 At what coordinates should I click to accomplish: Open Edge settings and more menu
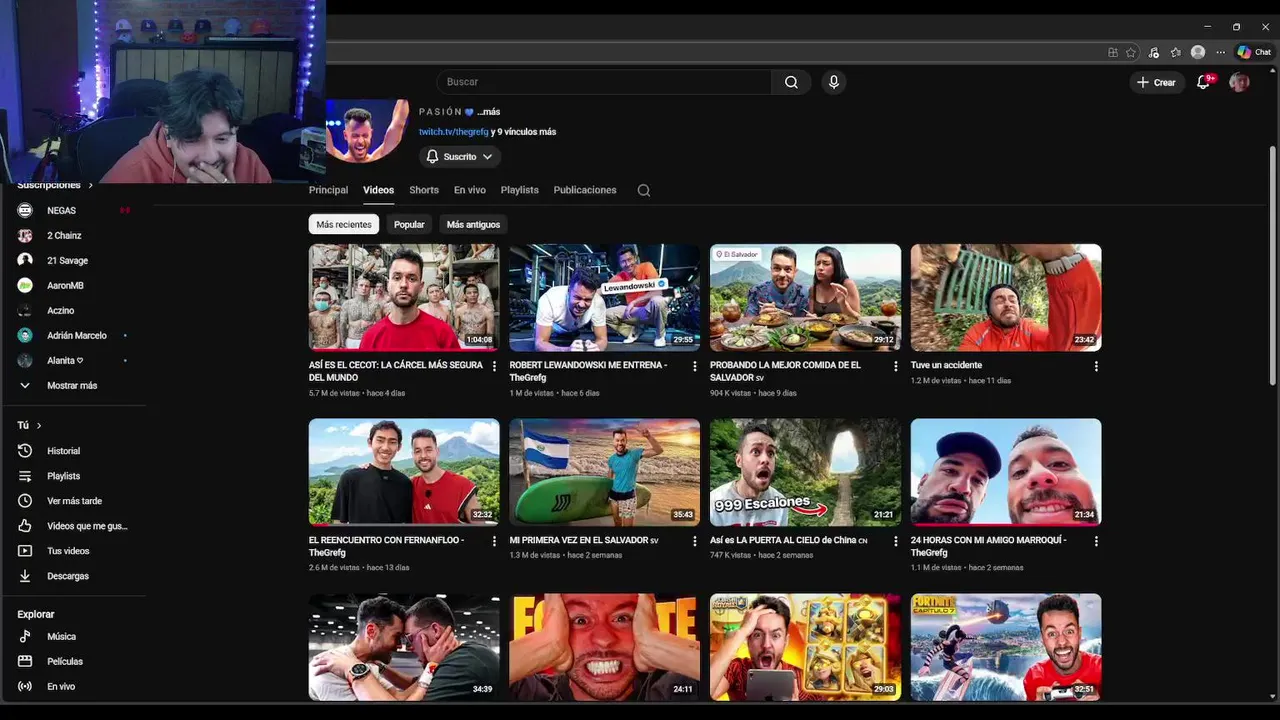click(x=1220, y=52)
